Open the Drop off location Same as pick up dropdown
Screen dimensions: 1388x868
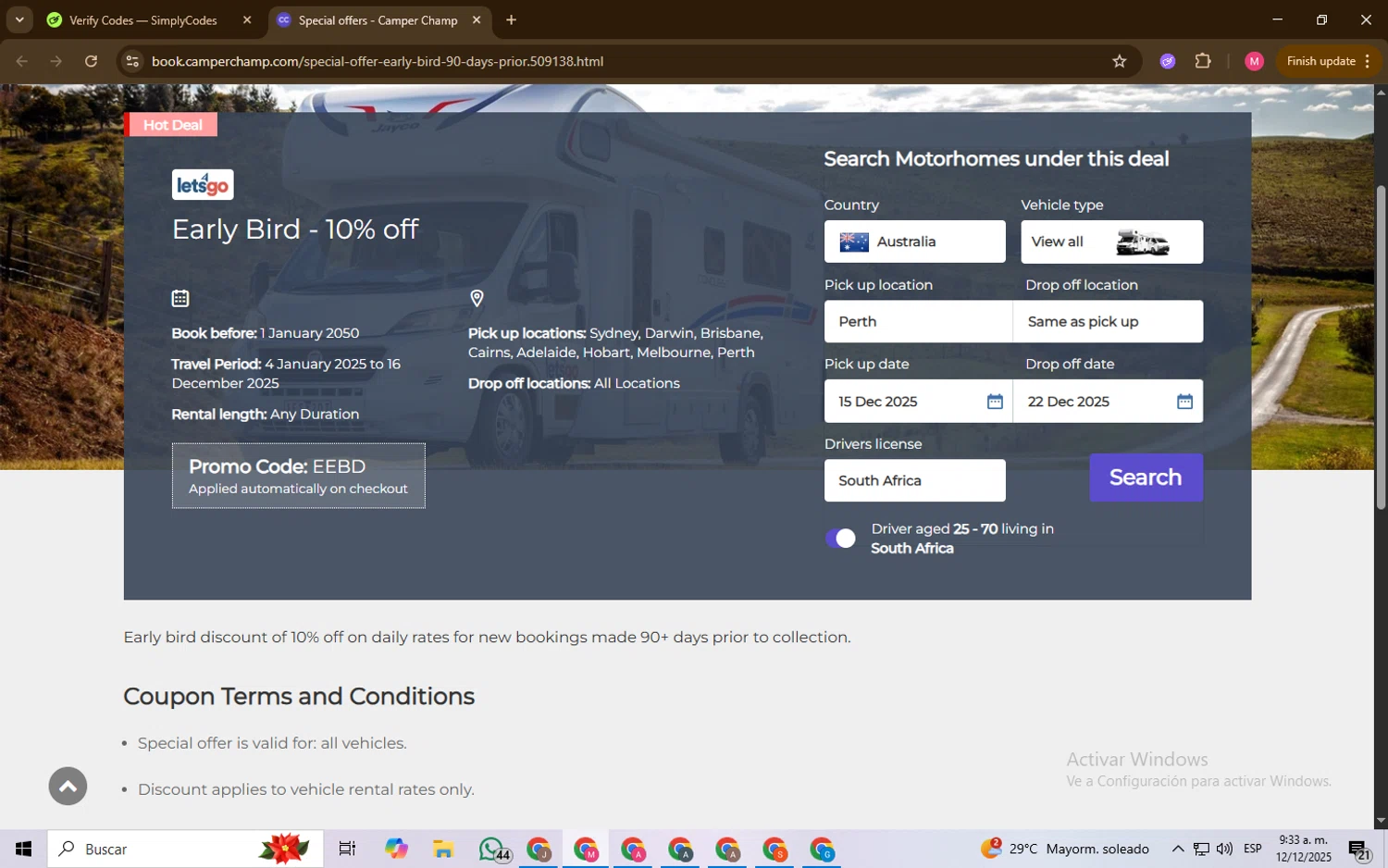point(1109,321)
